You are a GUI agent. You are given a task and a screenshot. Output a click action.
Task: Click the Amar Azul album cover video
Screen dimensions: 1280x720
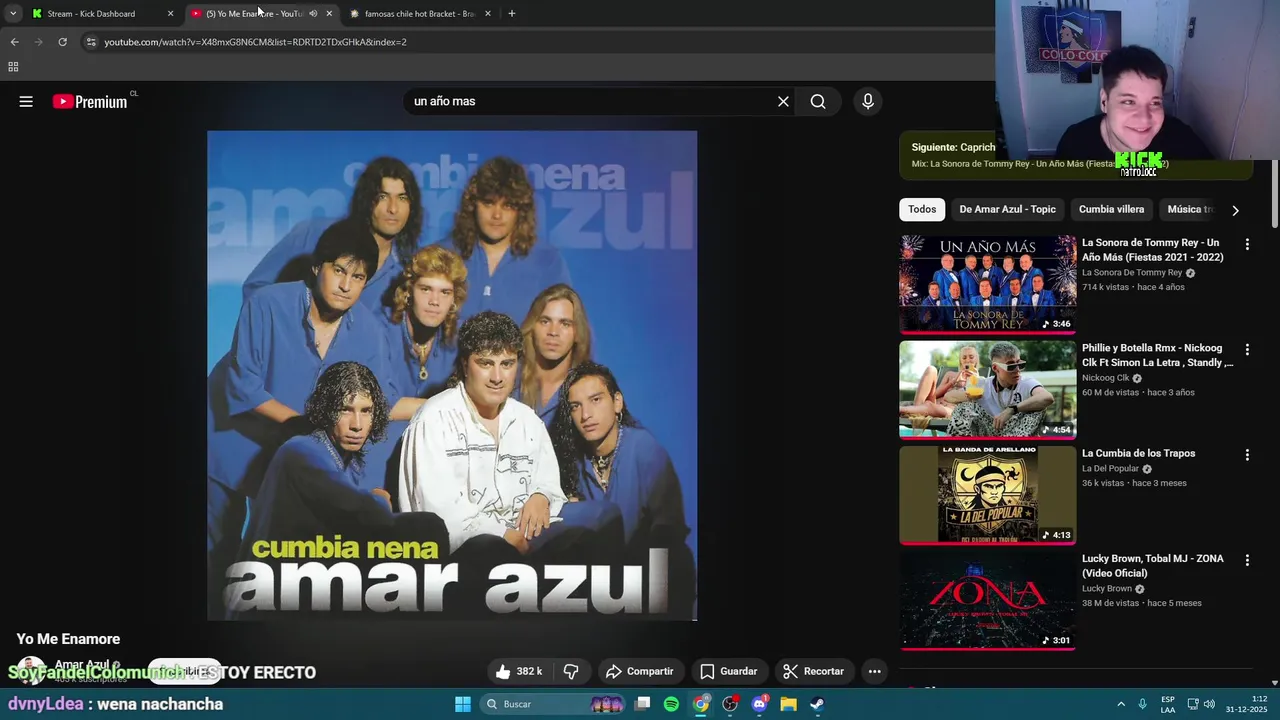click(x=452, y=375)
